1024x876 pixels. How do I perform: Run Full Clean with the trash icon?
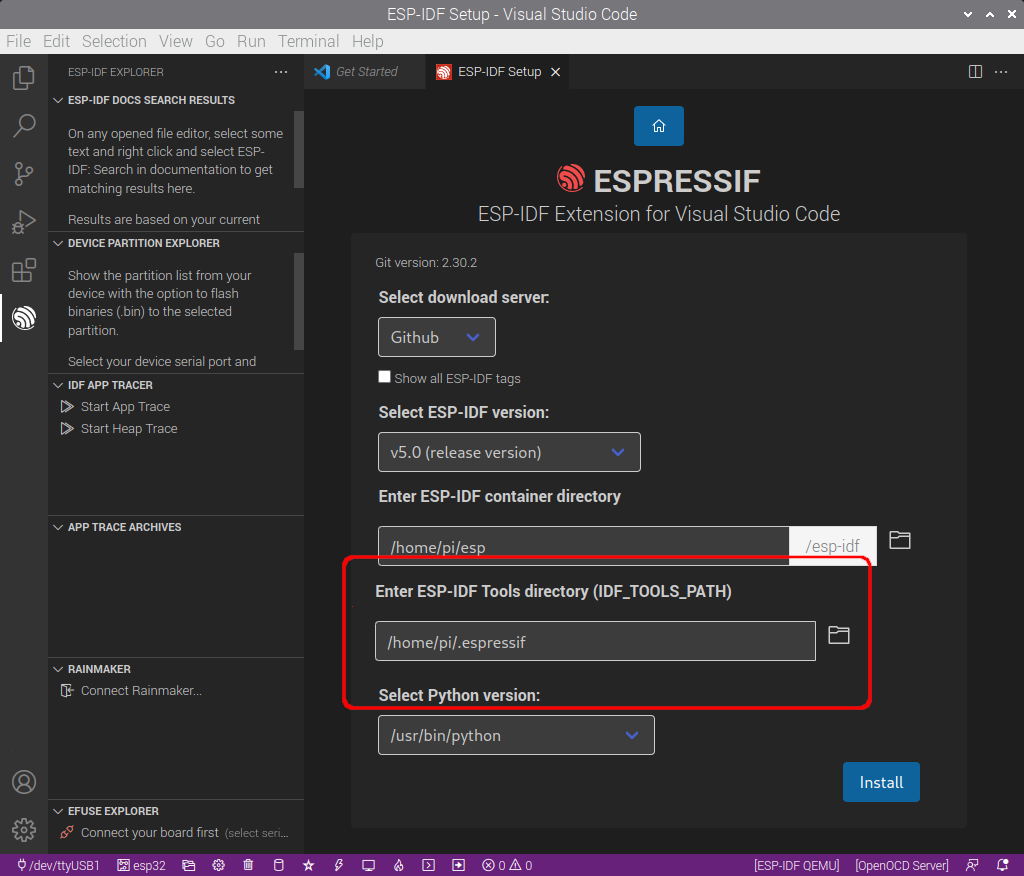coord(248,865)
